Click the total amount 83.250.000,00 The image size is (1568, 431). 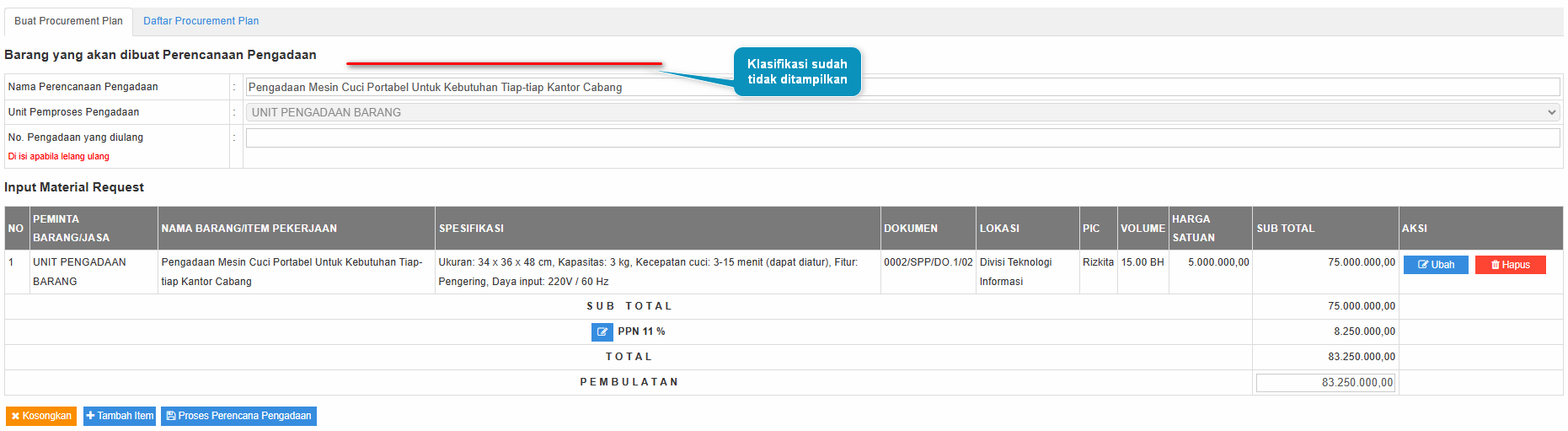tap(1362, 357)
